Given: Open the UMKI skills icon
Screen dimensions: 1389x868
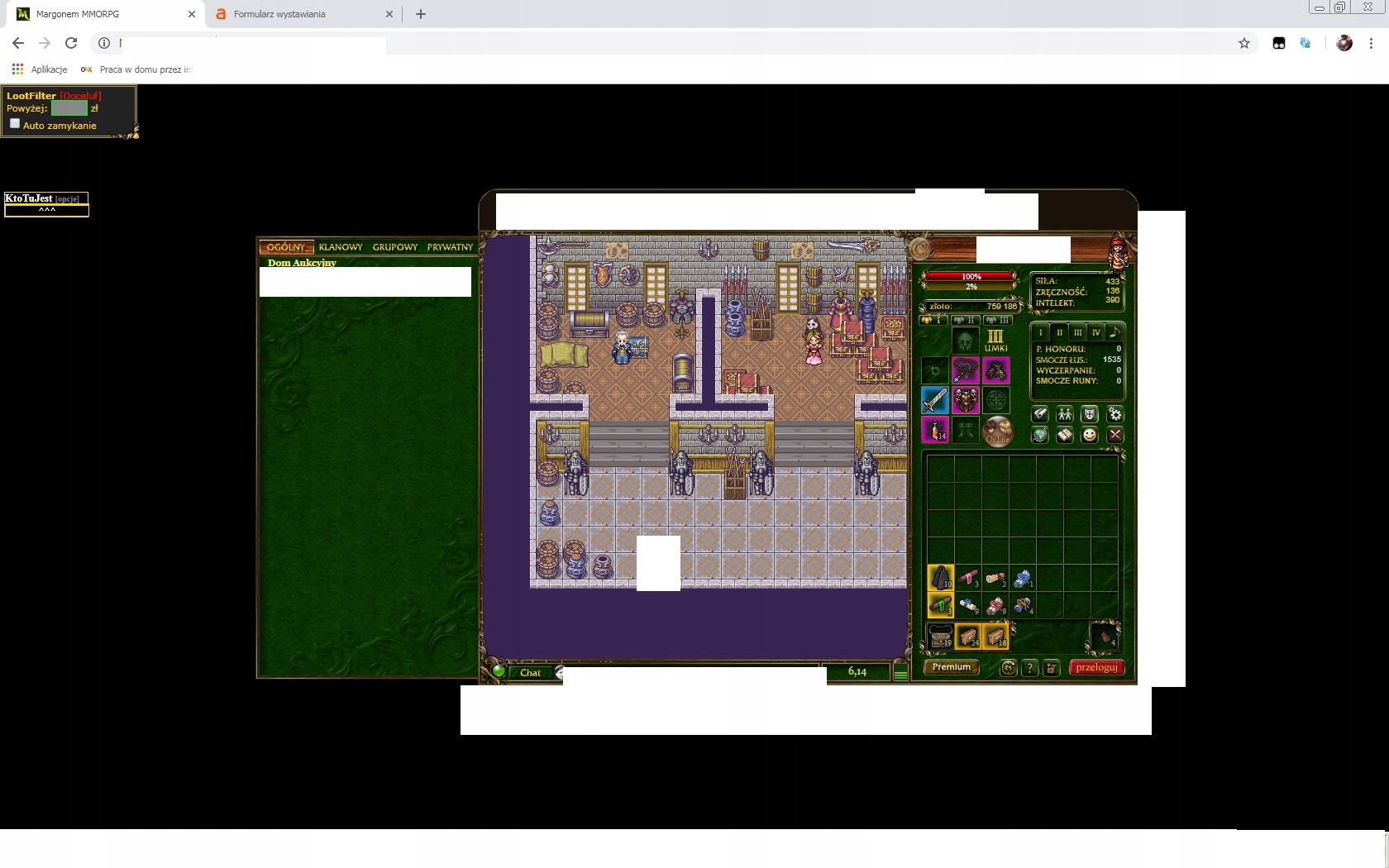Looking at the screenshot, I should [x=995, y=340].
